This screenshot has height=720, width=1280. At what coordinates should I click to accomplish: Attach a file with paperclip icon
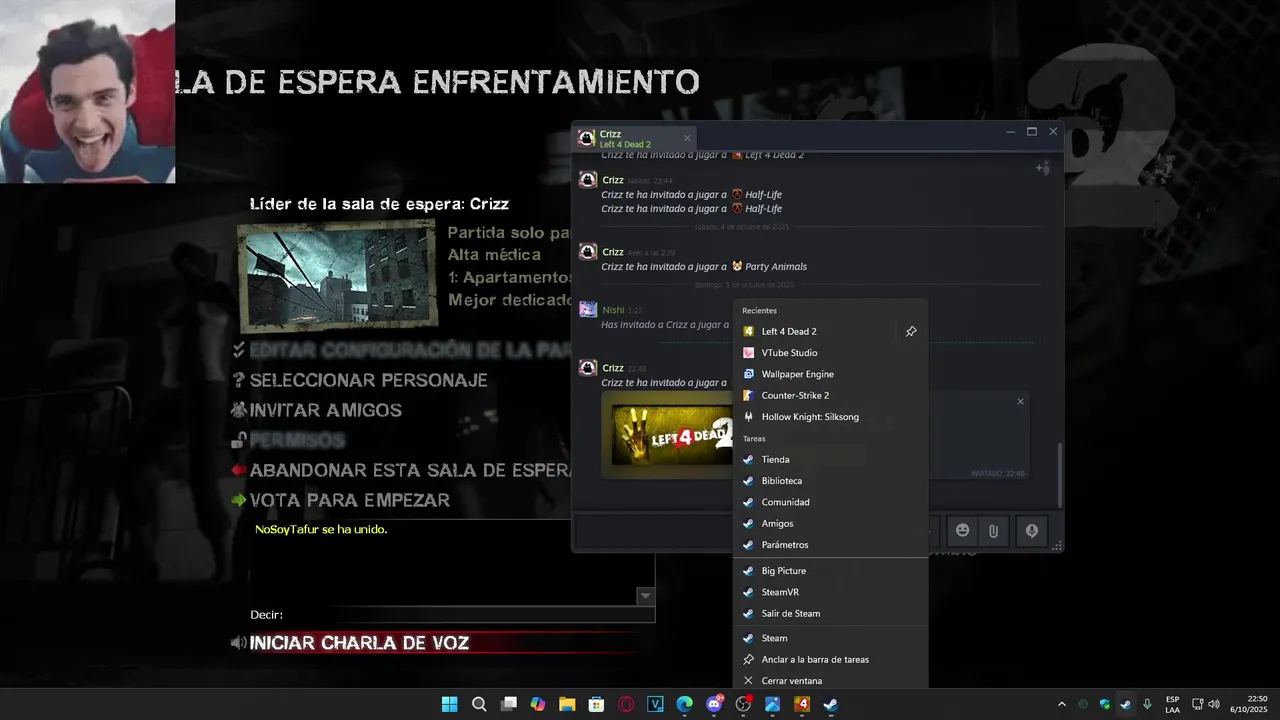click(x=993, y=531)
